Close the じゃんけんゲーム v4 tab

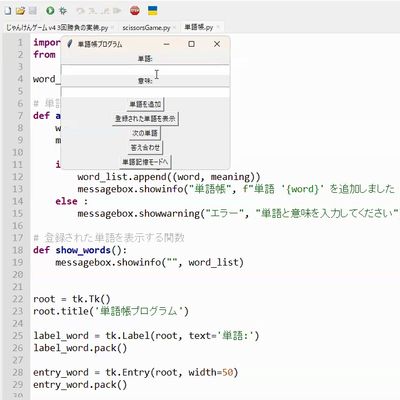(x=112, y=28)
